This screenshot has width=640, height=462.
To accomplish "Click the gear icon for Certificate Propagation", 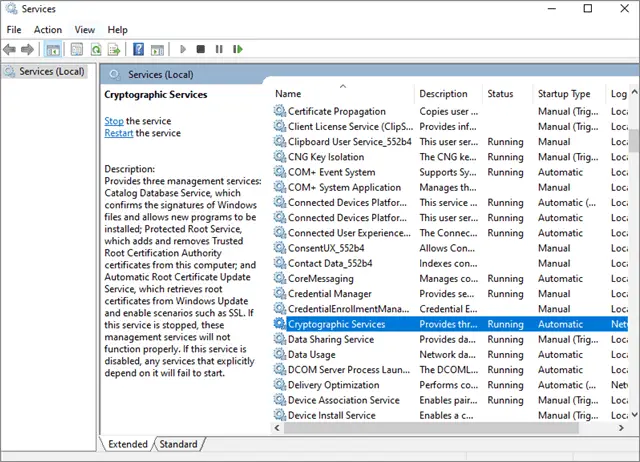I will 280,111.
